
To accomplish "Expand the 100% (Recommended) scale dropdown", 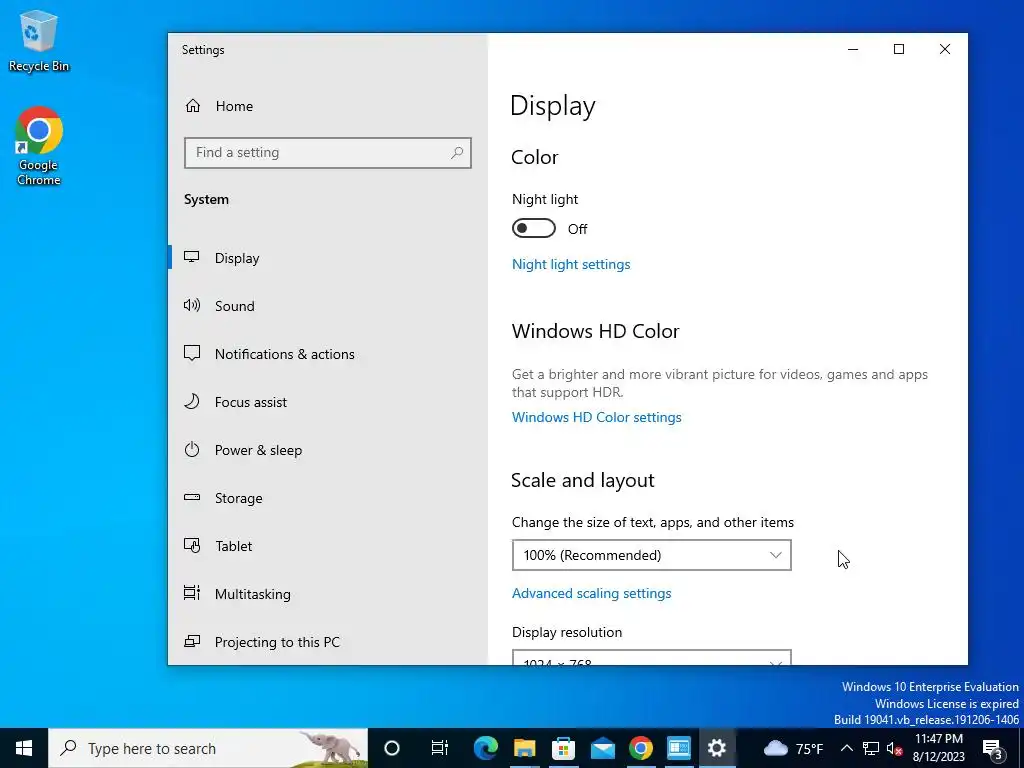I will (x=652, y=555).
